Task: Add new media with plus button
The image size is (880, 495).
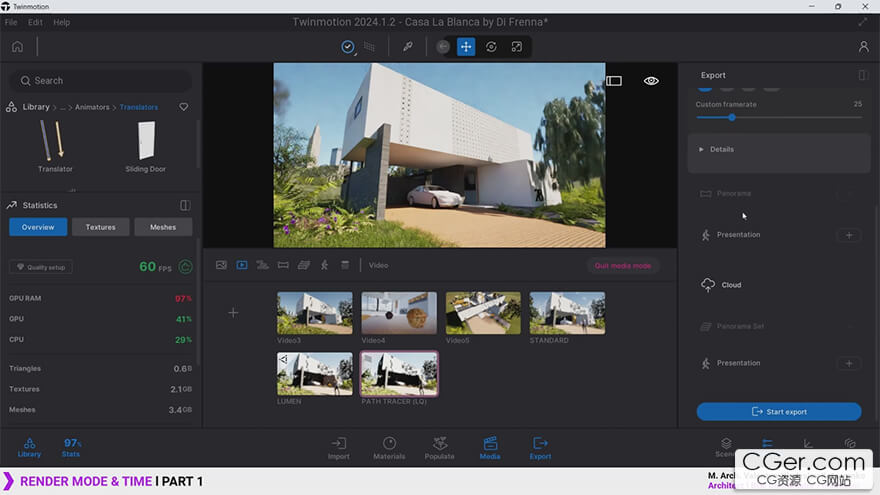Action: 233,313
